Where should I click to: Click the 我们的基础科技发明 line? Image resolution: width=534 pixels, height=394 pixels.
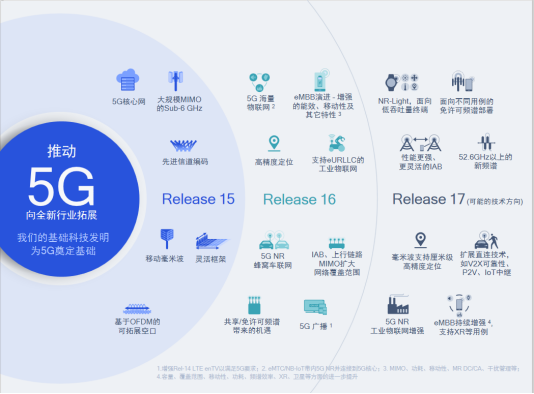(x=63, y=238)
